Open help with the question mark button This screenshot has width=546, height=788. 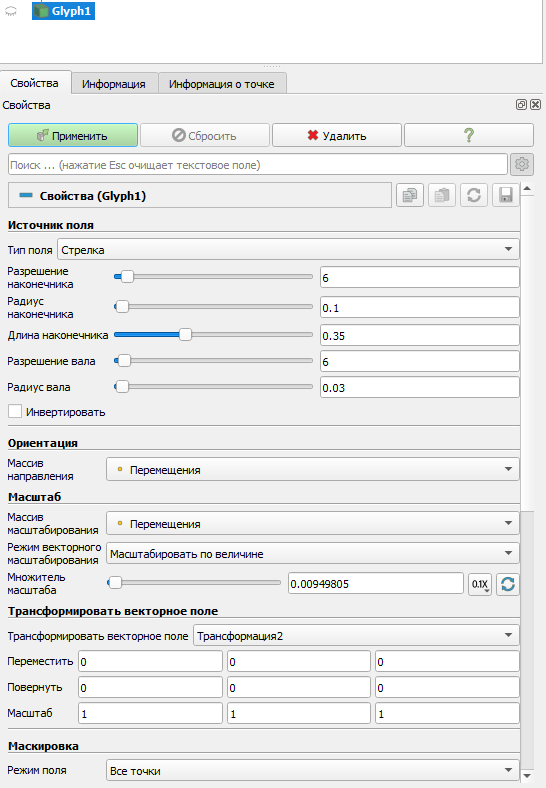click(x=469, y=135)
